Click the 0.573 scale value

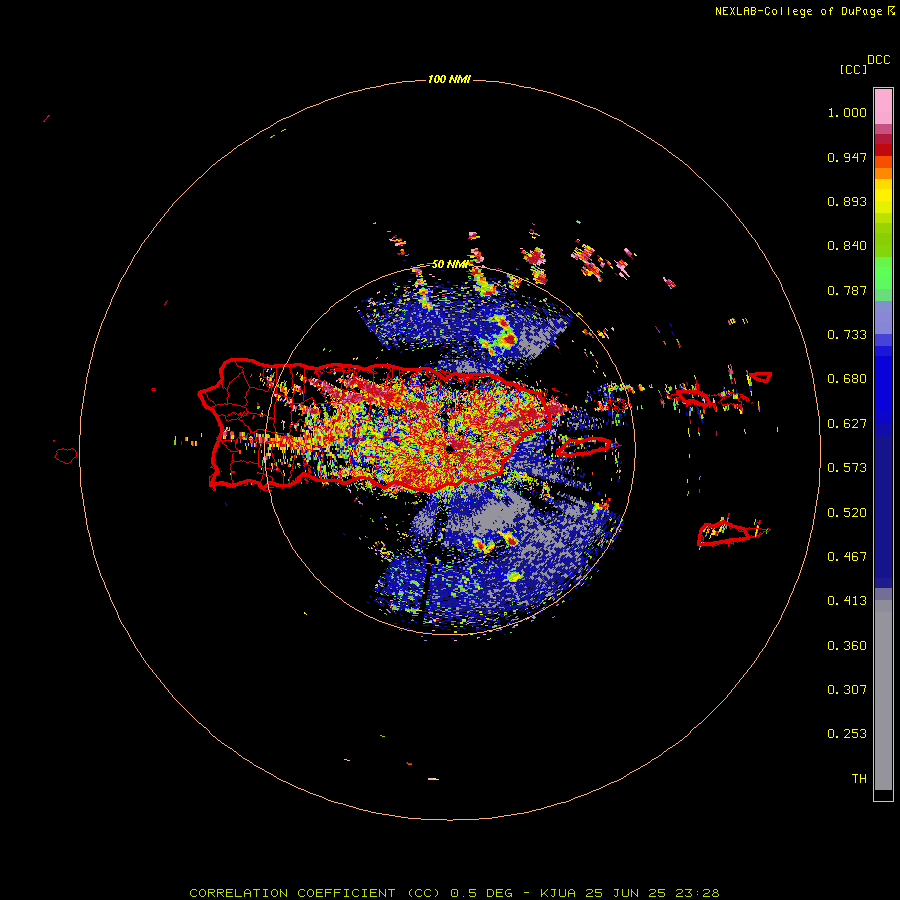pos(847,468)
